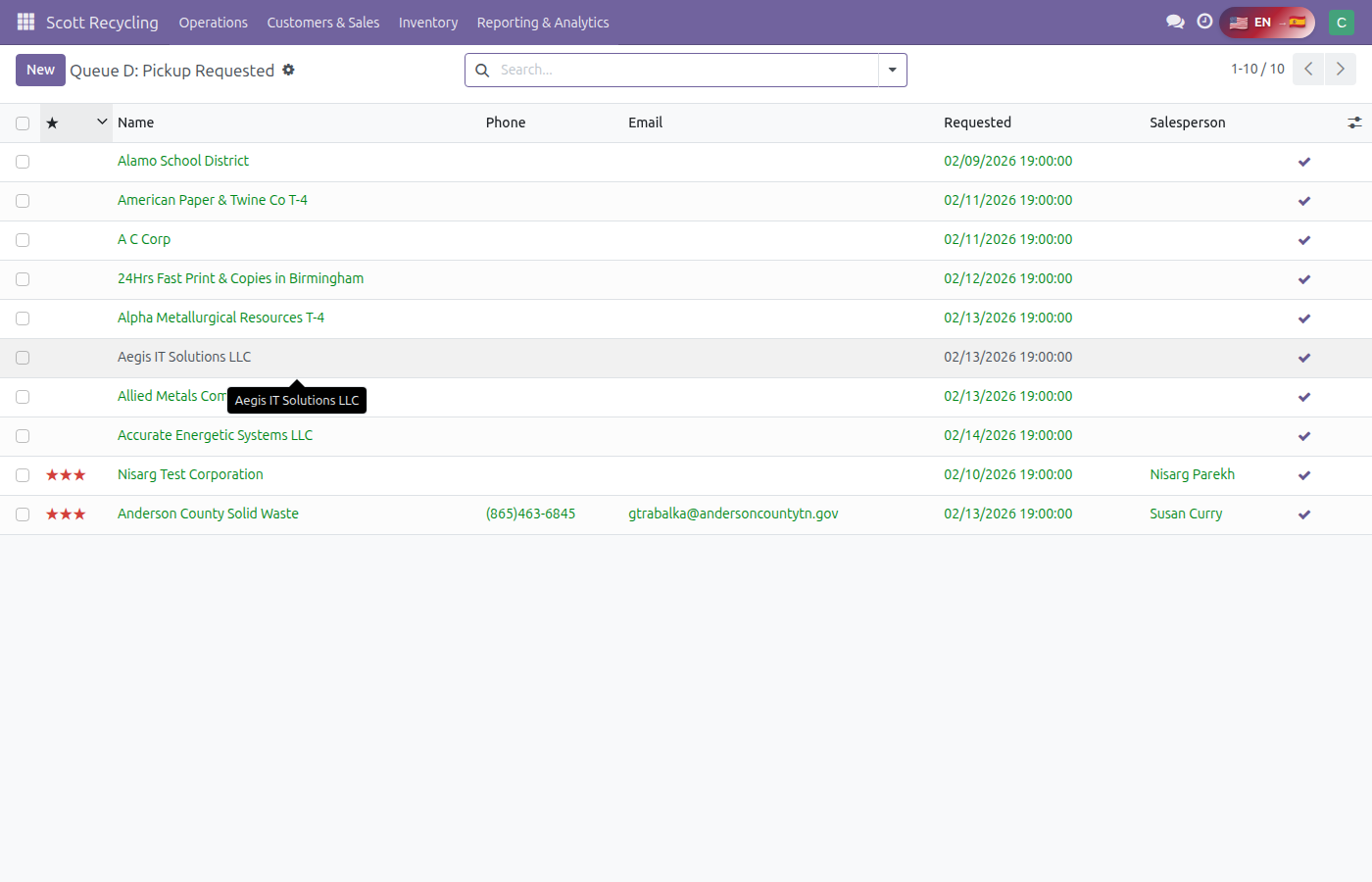The image size is (1372, 882).
Task: Check the Allied Metals row checkbox
Action: pos(23,397)
